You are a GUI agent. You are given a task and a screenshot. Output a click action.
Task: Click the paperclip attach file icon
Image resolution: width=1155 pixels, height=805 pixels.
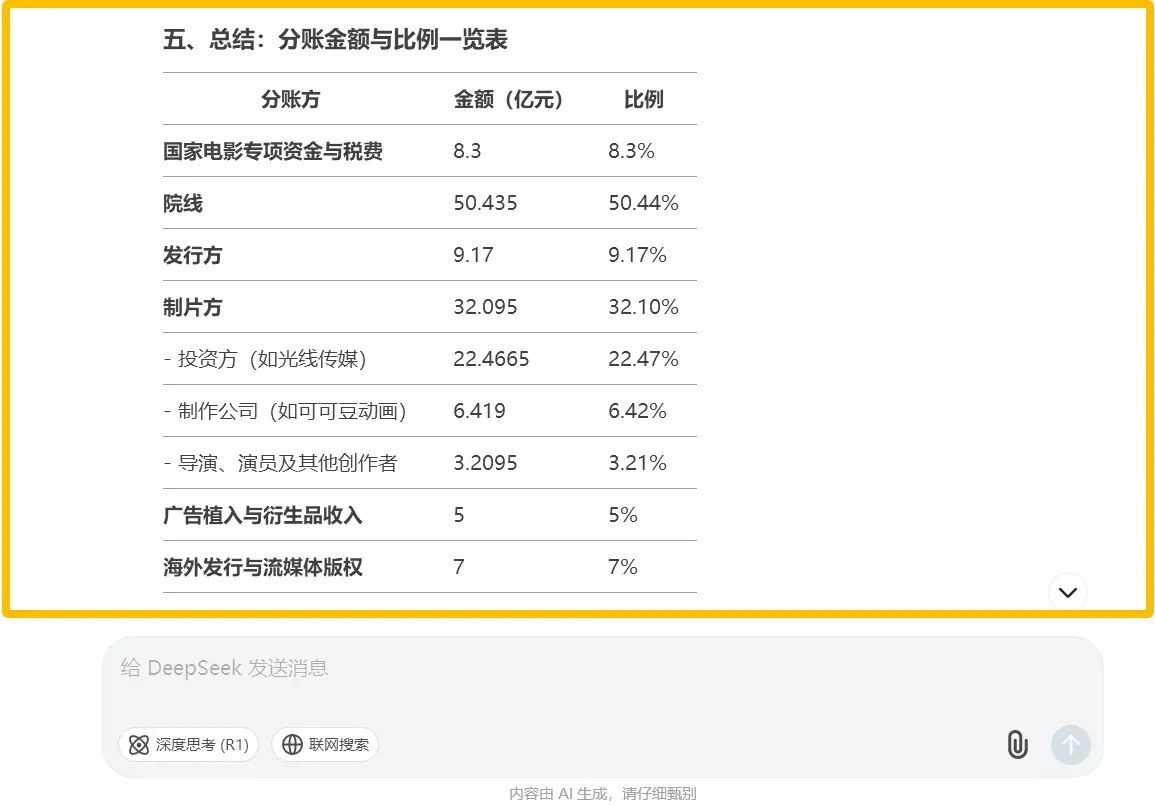coord(1017,744)
